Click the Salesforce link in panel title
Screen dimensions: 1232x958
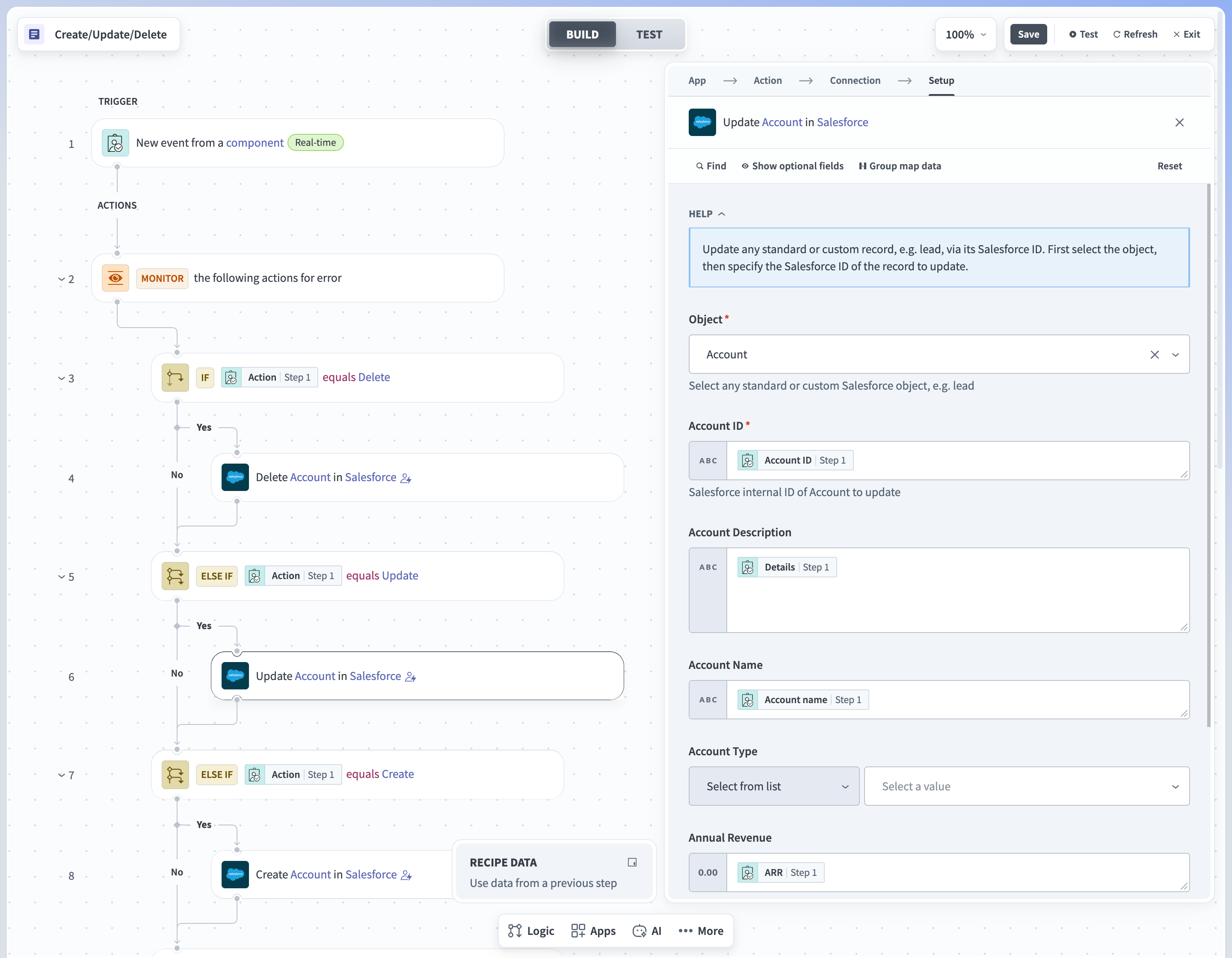(842, 122)
